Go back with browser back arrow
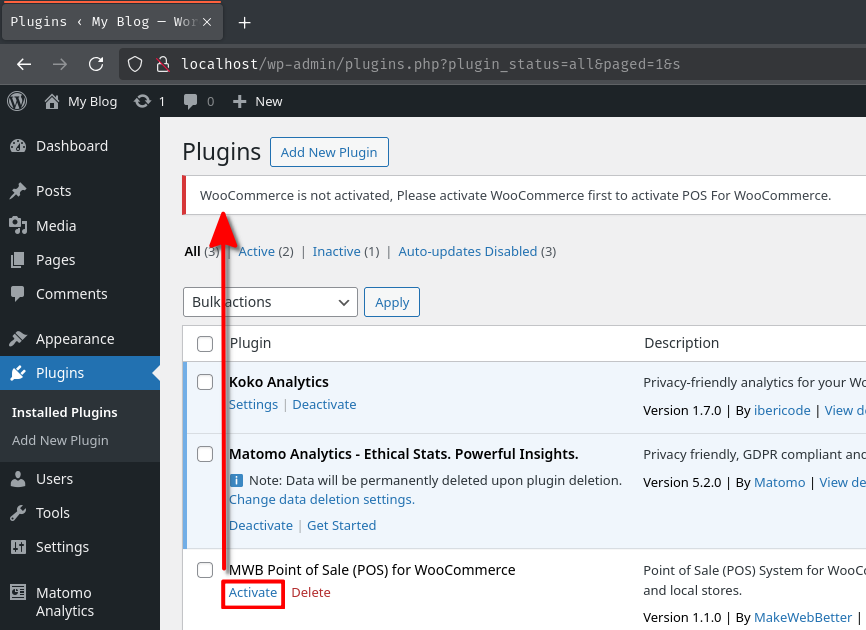The height and width of the screenshot is (630, 866). tap(24, 65)
